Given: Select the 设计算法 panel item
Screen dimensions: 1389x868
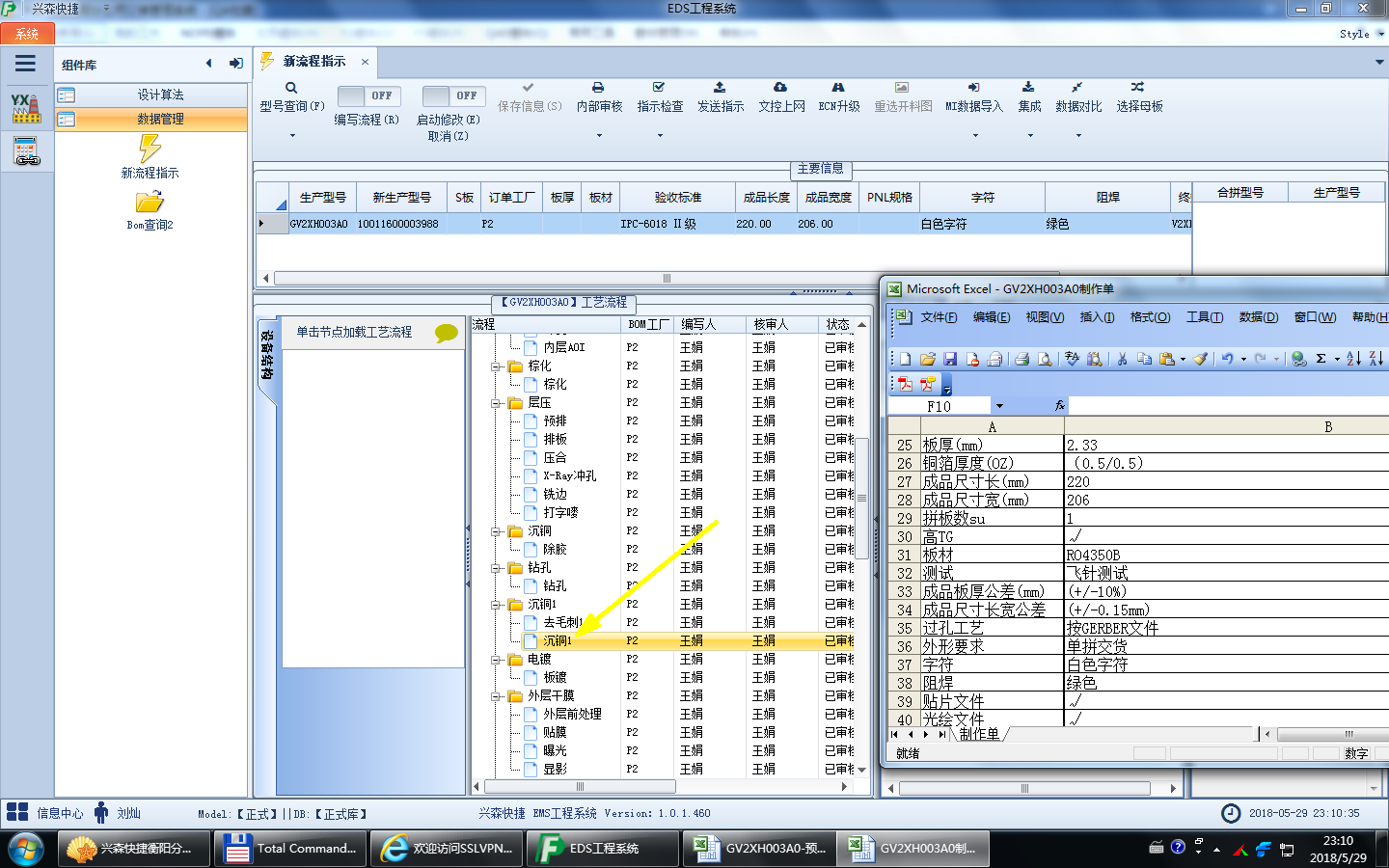Looking at the screenshot, I should 151,95.
